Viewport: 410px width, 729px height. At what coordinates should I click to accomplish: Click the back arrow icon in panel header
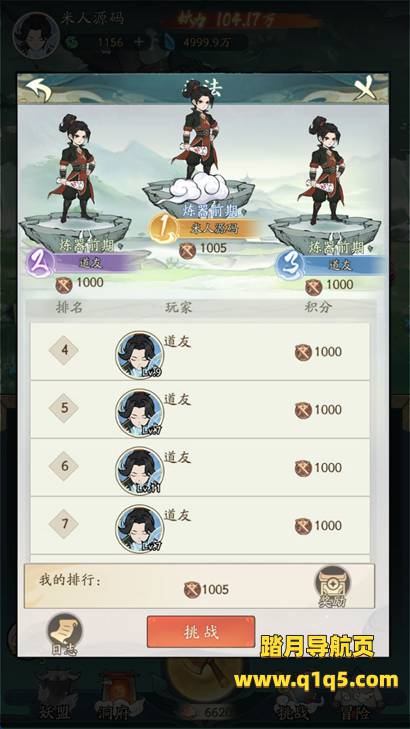tap(38, 89)
